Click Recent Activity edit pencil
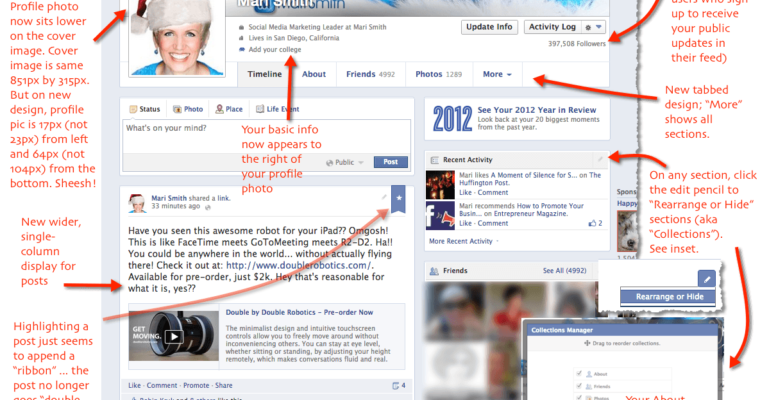This screenshot has height=400, width=760. pyautogui.click(x=600, y=159)
